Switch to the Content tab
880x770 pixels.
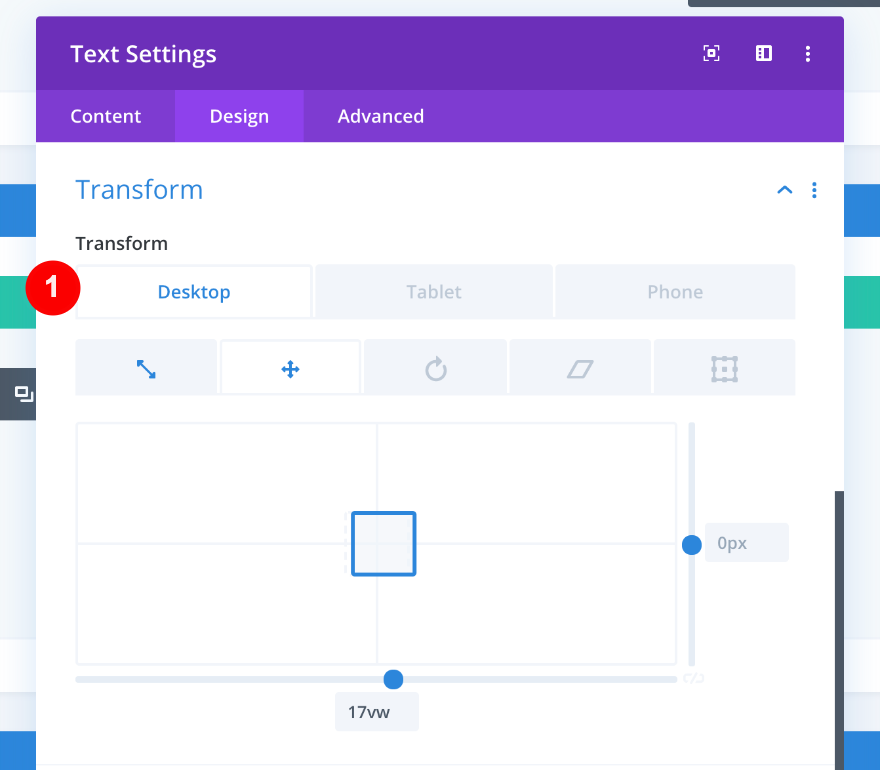click(x=105, y=116)
